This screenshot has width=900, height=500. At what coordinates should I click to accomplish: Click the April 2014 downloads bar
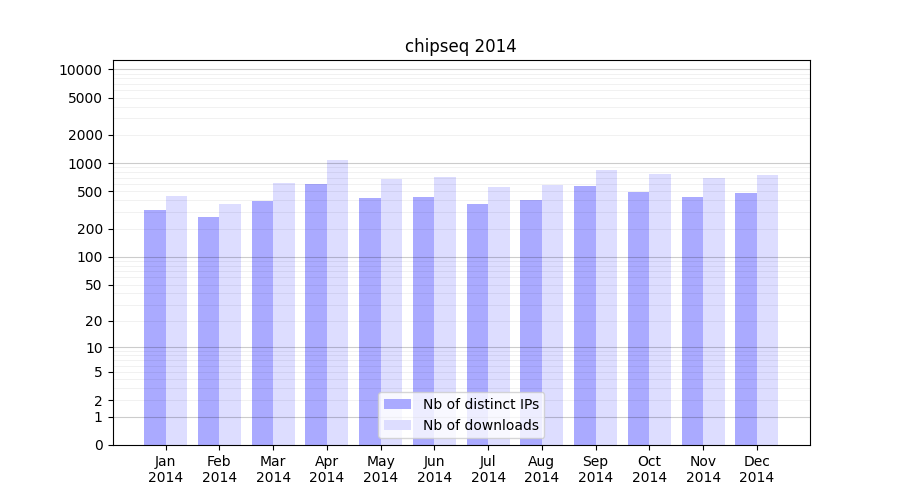[x=338, y=300]
